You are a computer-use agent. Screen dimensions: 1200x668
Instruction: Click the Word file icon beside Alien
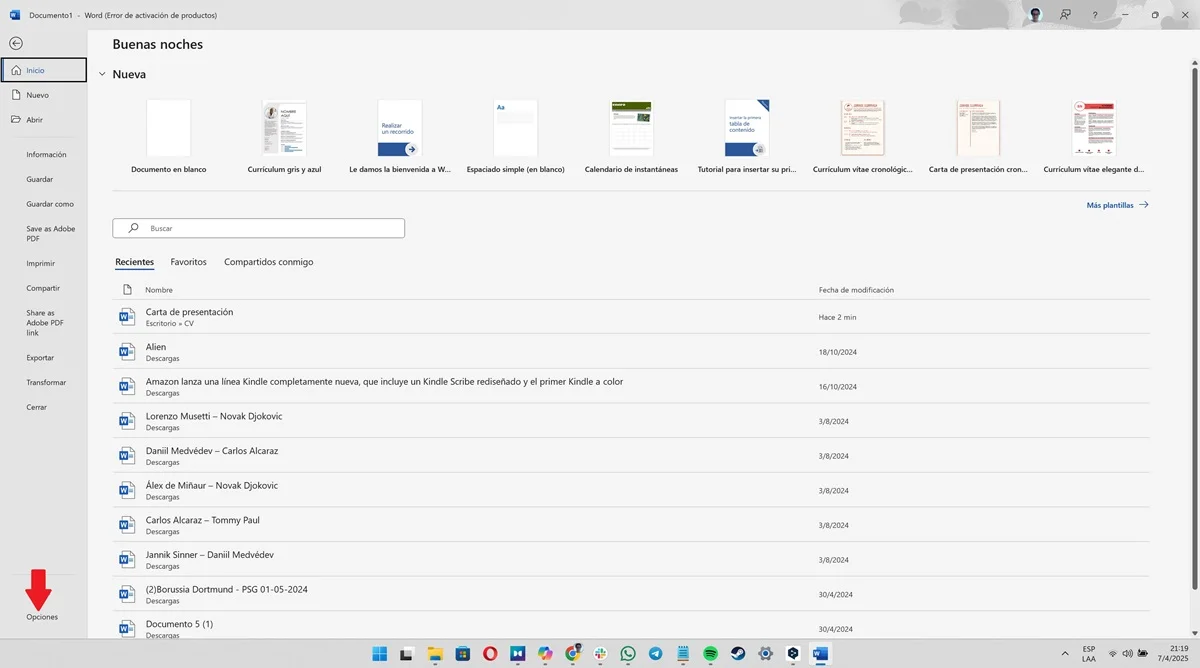(x=127, y=352)
